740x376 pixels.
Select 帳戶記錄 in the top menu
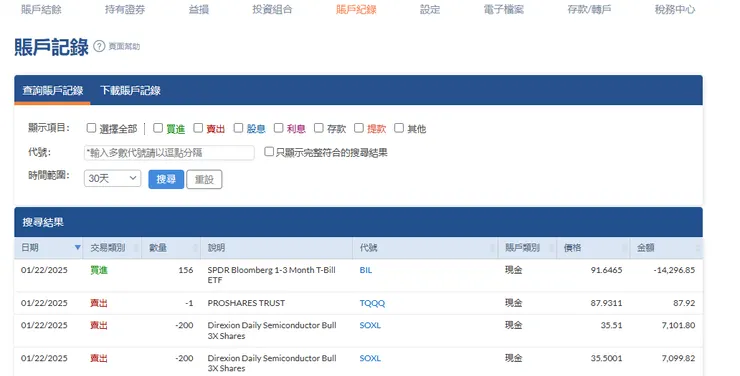356,9
